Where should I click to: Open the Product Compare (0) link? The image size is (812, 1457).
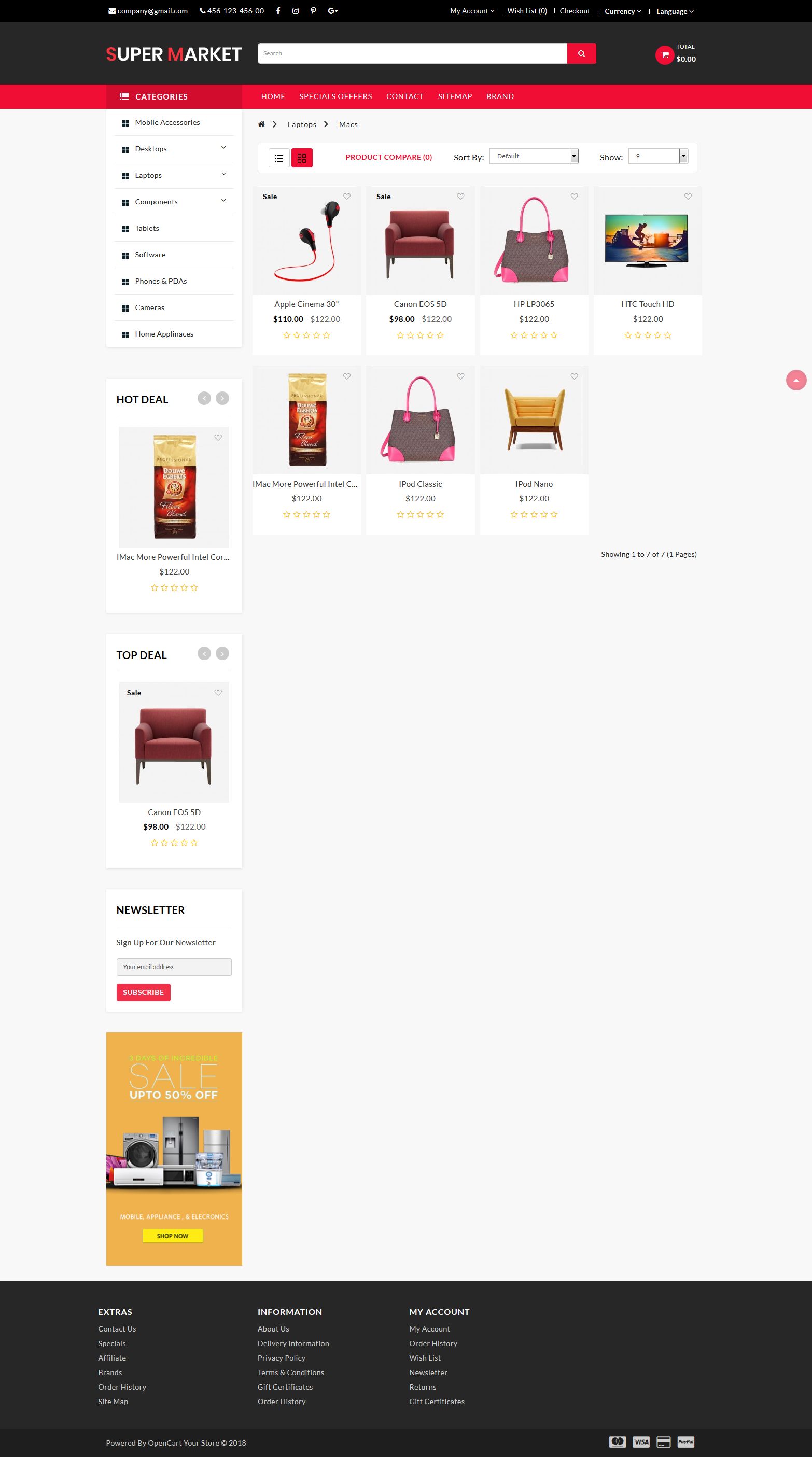coord(388,157)
